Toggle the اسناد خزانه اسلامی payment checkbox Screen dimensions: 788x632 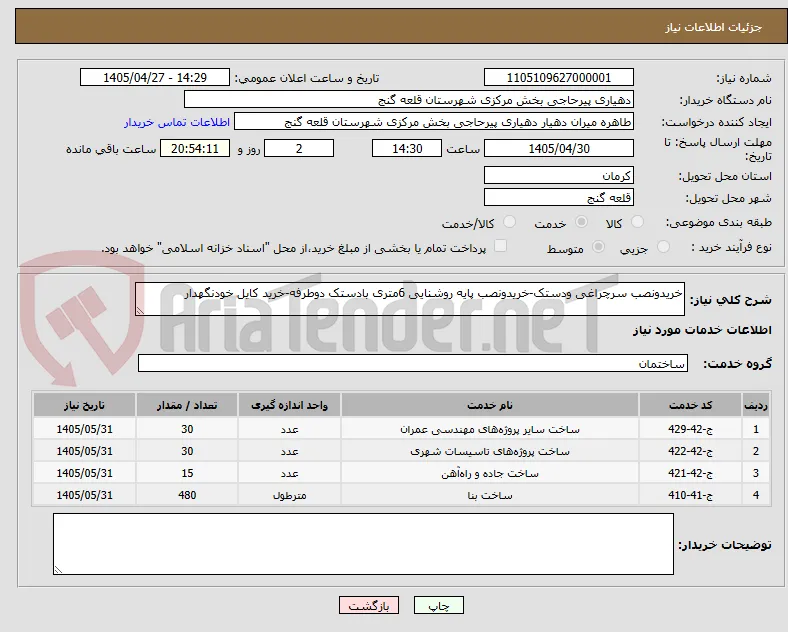pos(501,246)
